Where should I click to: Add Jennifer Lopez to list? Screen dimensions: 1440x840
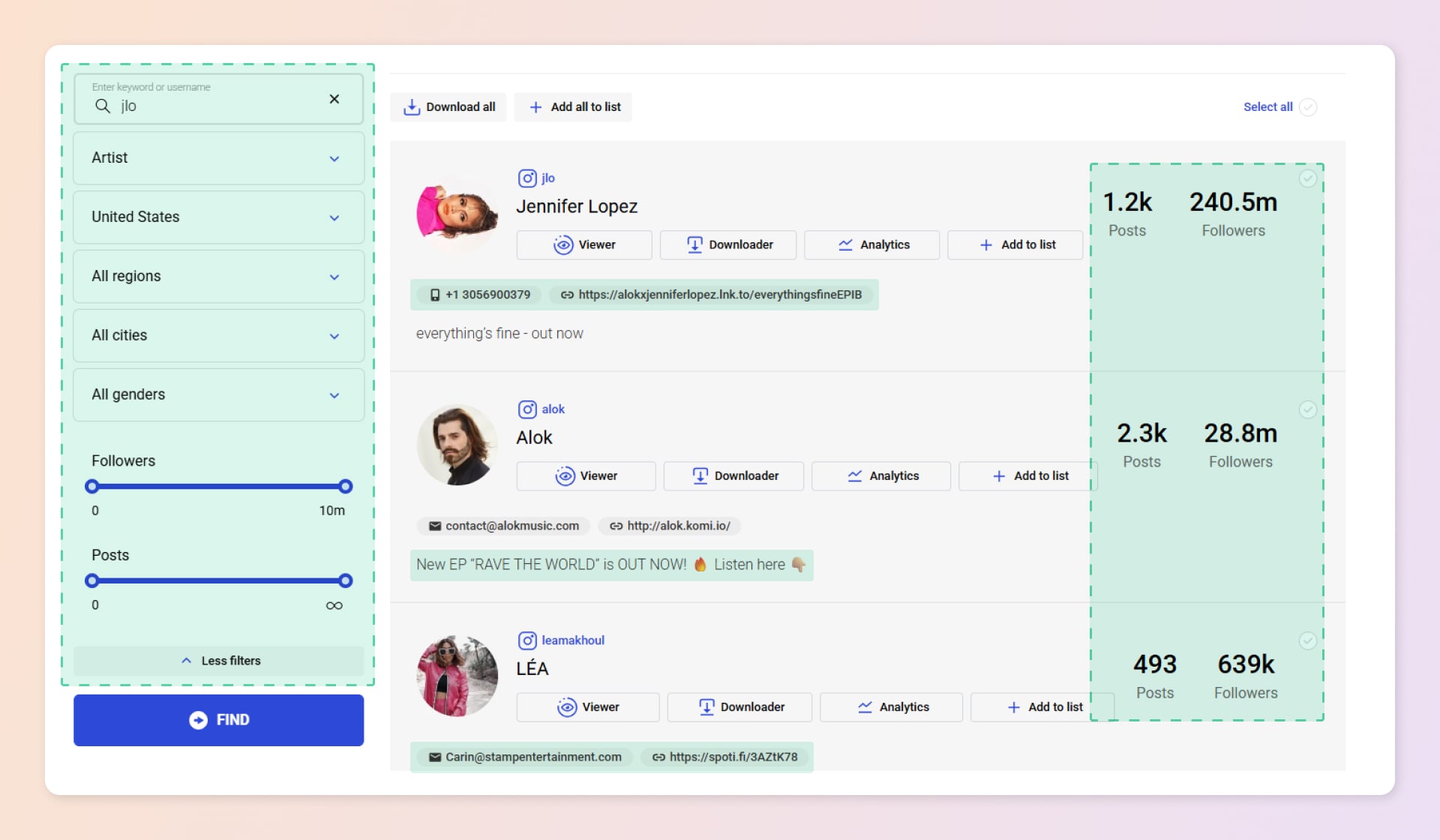1015,245
